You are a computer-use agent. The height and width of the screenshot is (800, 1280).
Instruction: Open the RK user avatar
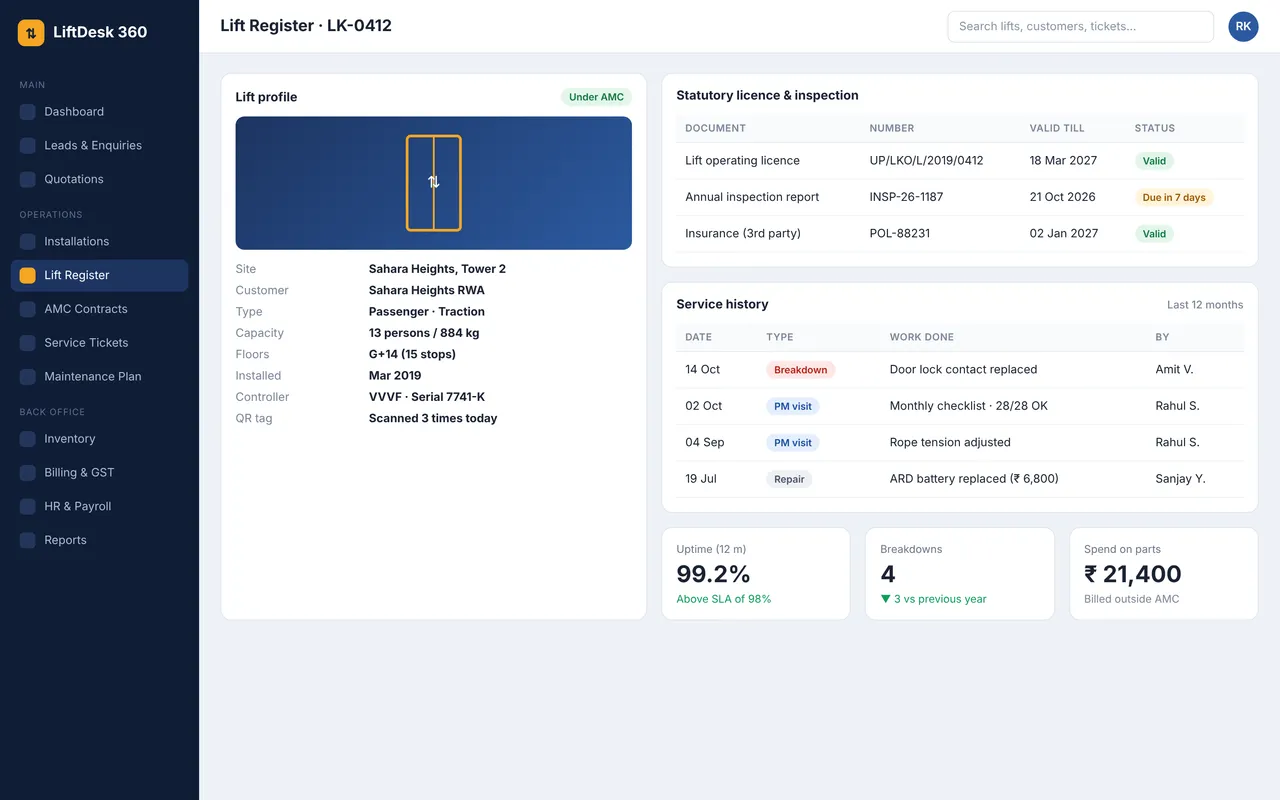pyautogui.click(x=1243, y=27)
